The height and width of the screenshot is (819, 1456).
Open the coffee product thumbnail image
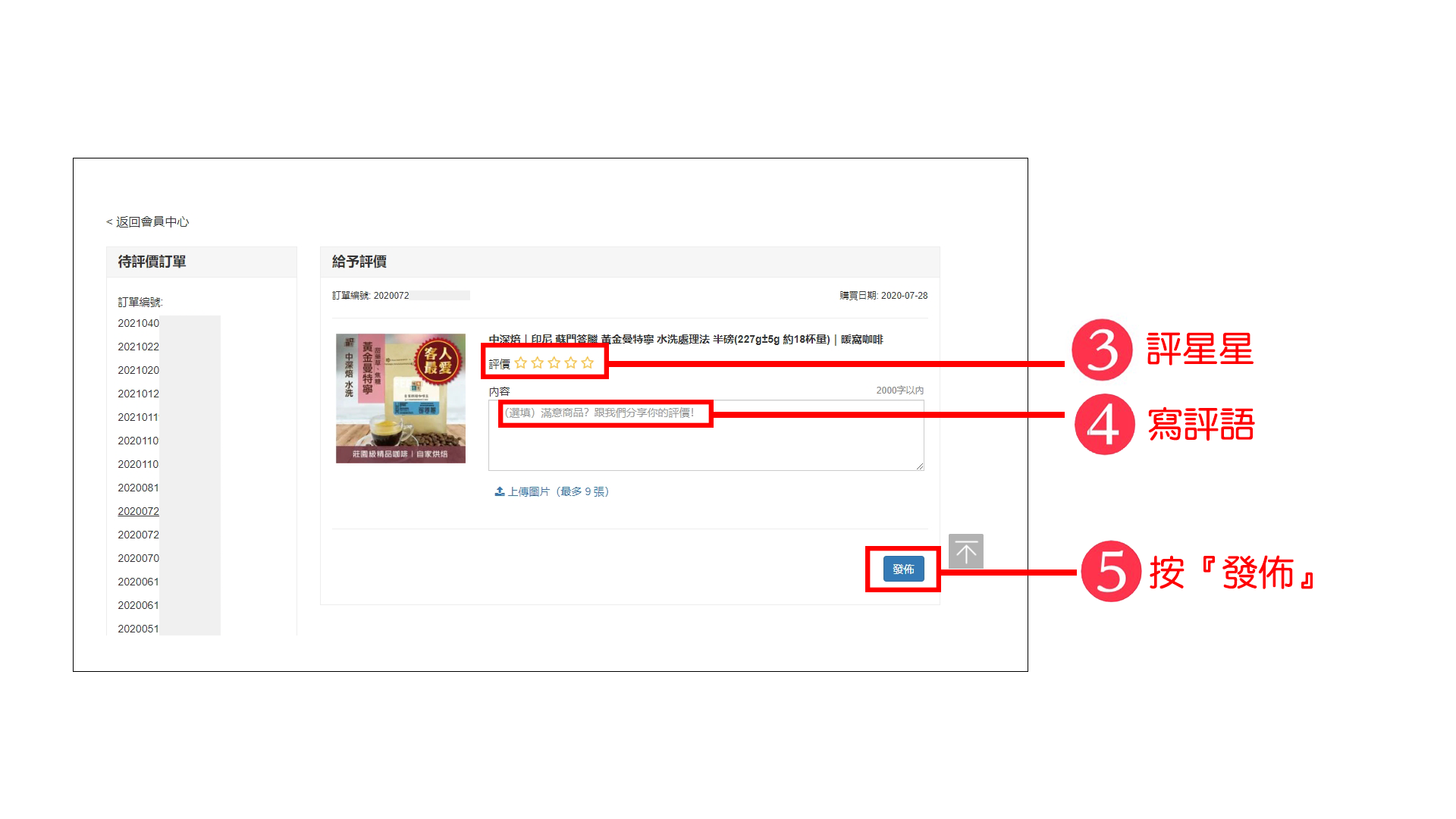(x=400, y=398)
